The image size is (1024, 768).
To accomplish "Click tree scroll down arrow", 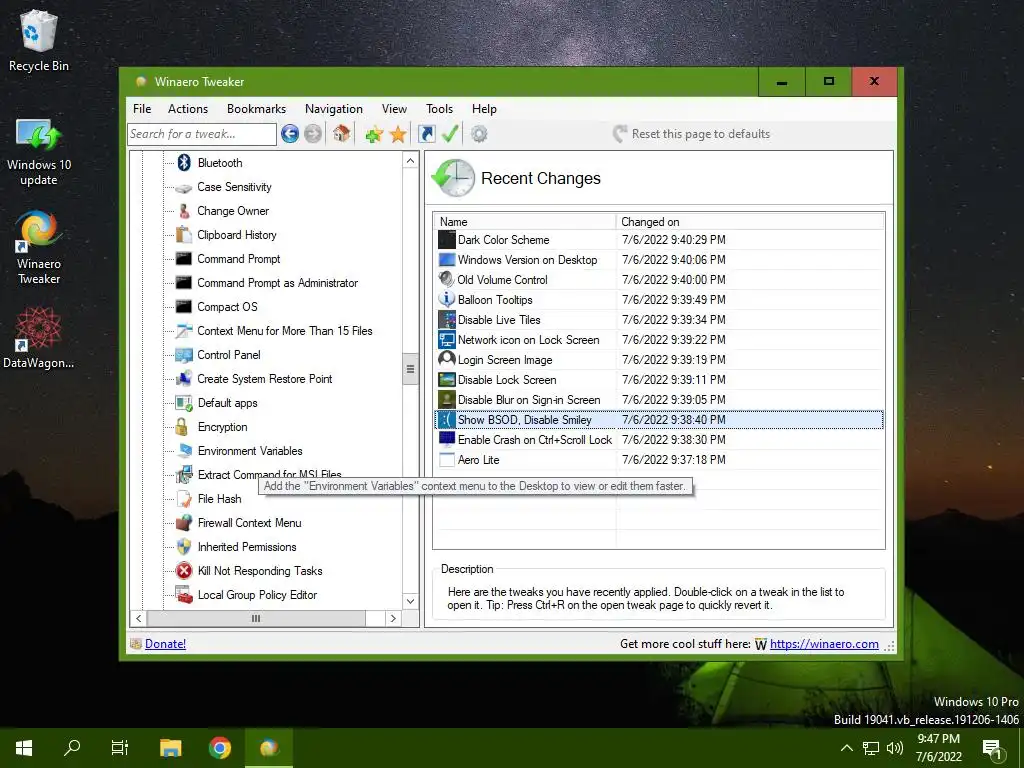I will click(410, 601).
